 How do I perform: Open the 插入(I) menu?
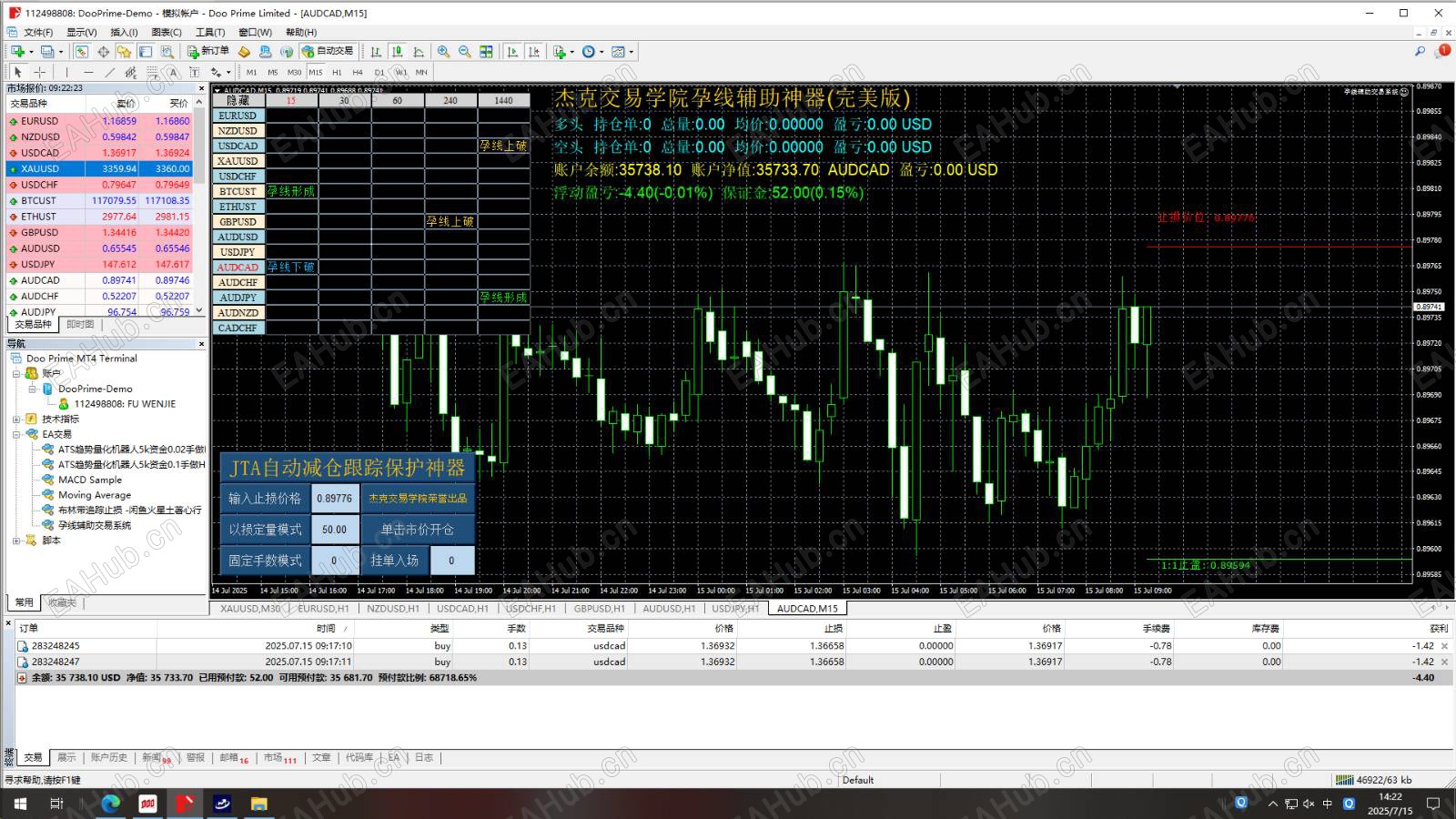point(124,32)
